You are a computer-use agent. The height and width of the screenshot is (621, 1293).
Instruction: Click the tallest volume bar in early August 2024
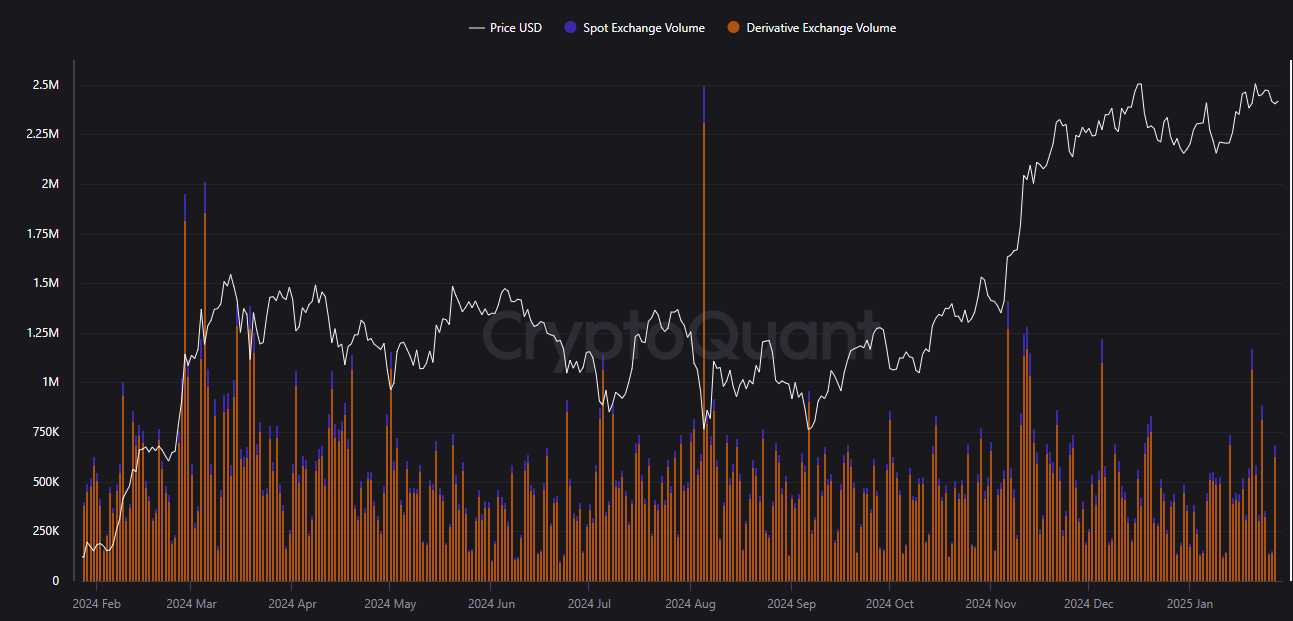coord(704,333)
